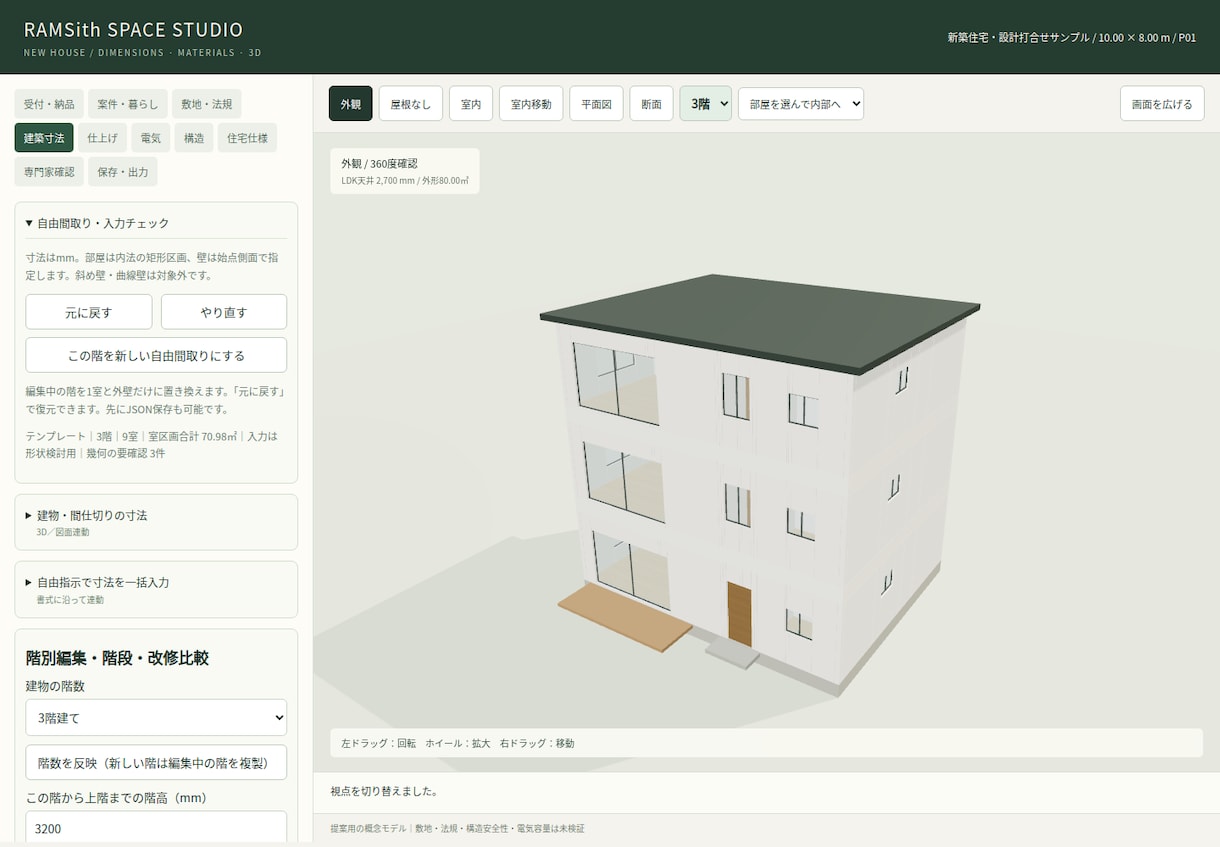Screen dimensions: 1220x847
Task: Click the 外観 / 360度確認 view label
Action: (379, 163)
